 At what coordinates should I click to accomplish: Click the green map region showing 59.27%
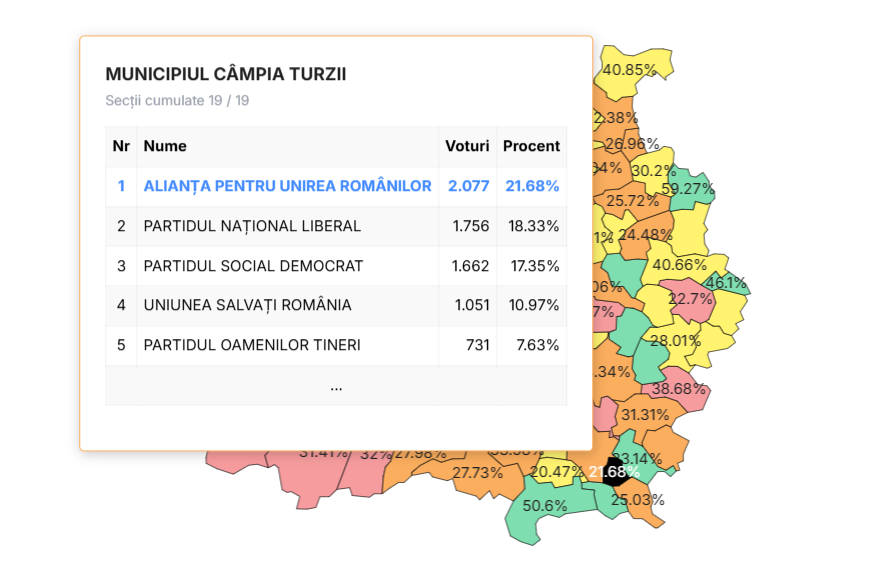(x=691, y=187)
